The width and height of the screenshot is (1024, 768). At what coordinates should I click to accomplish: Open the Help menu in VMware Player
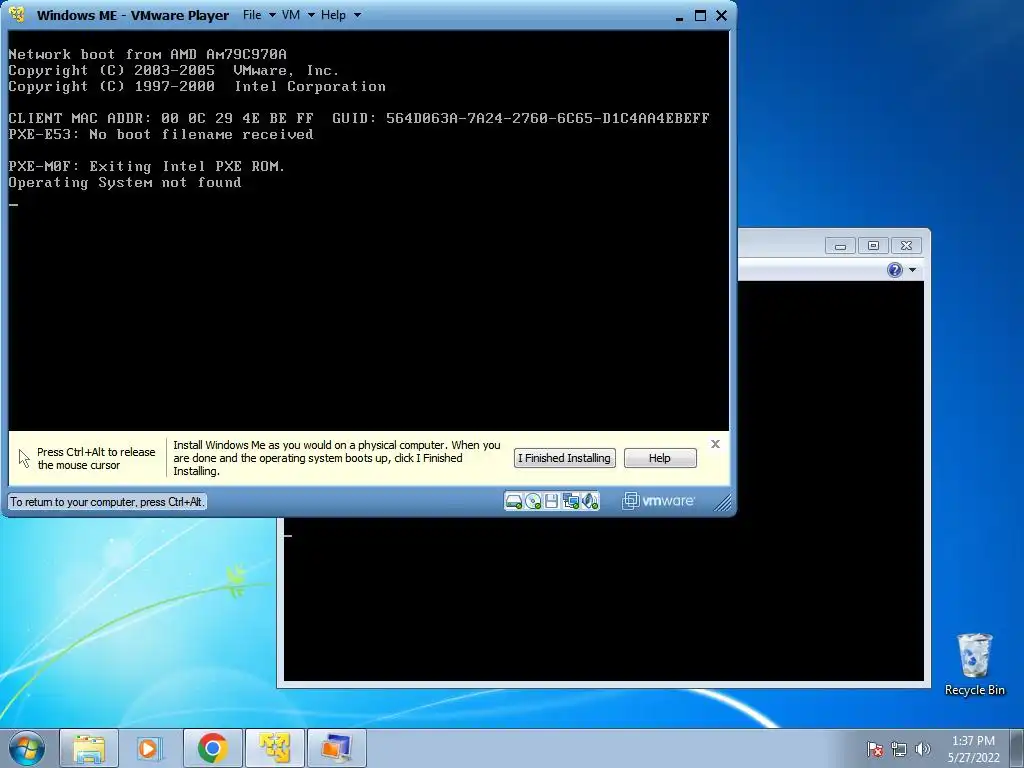click(x=333, y=15)
